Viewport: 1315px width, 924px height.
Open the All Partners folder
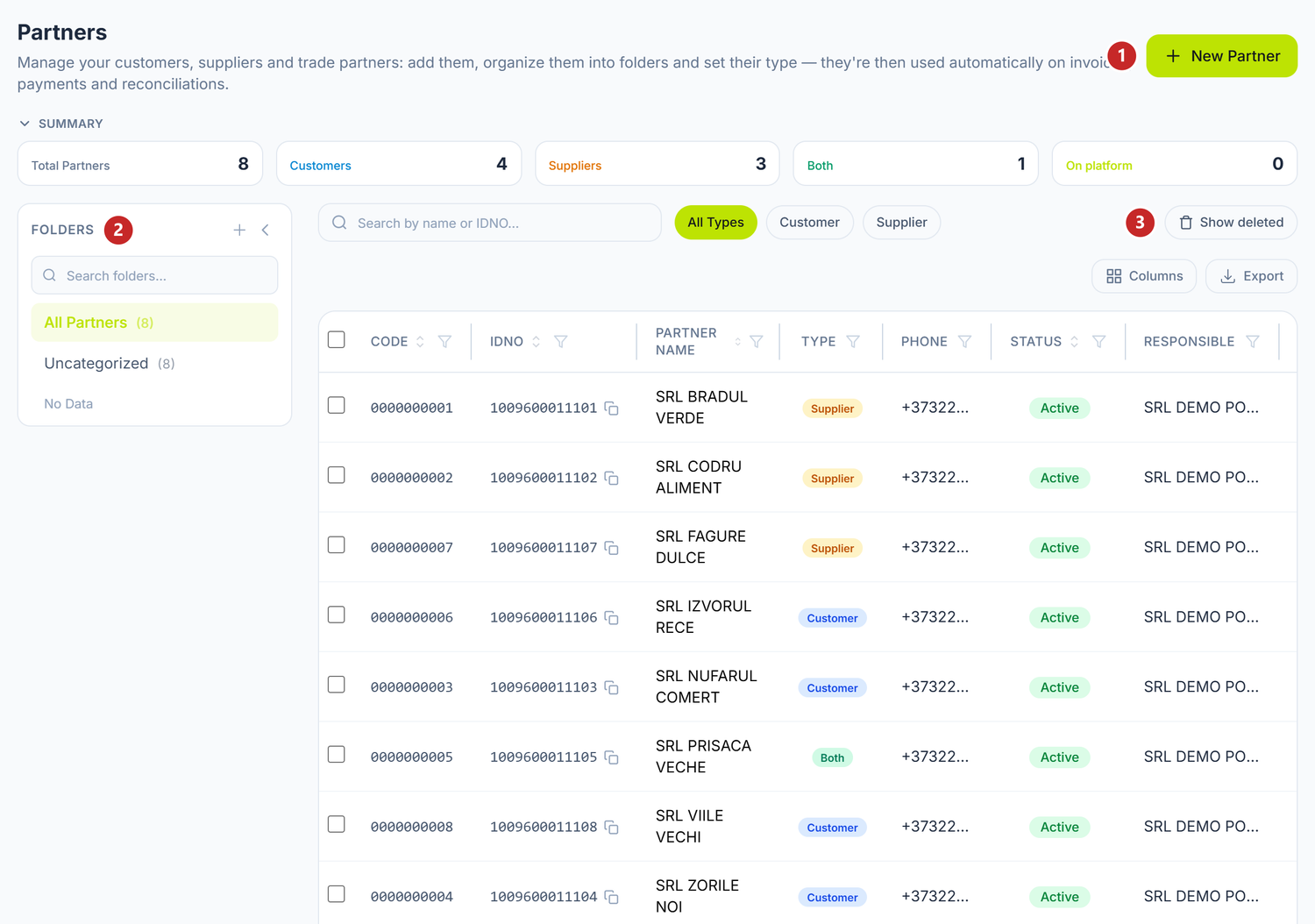154,323
